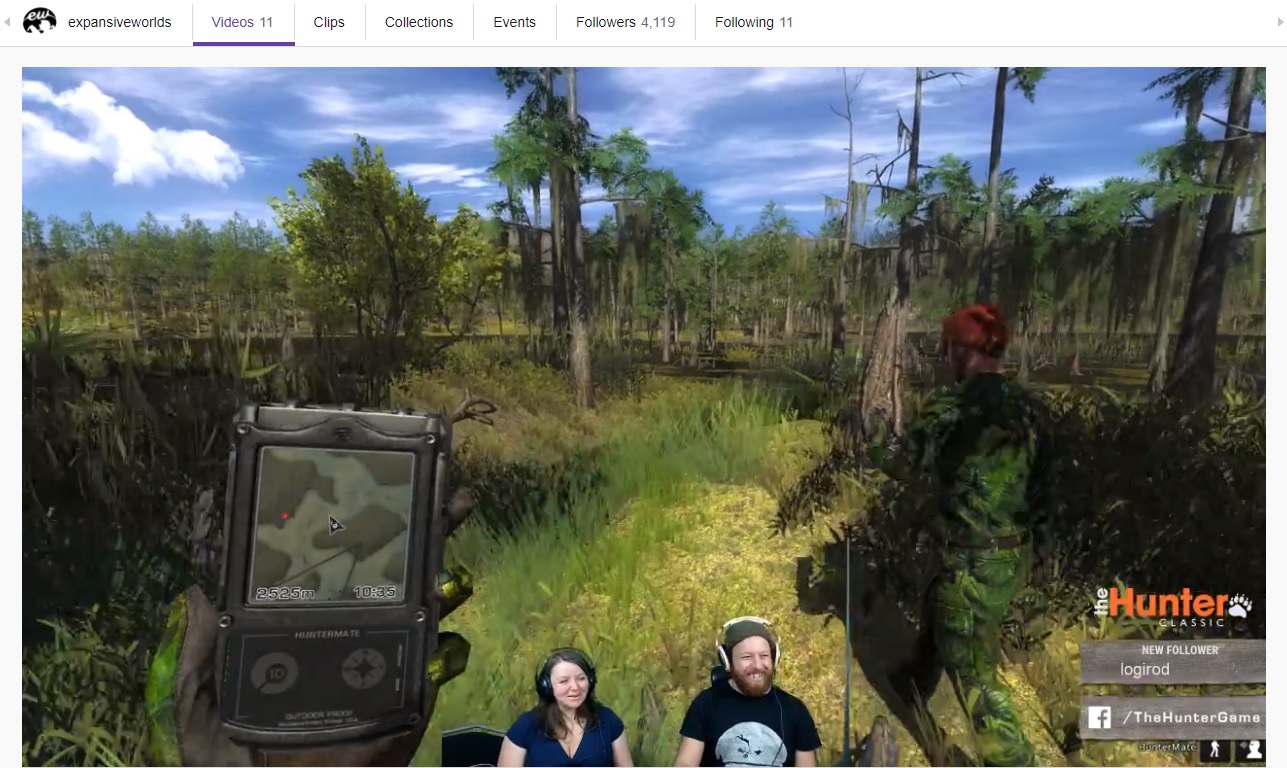The image size is (1287, 768).
Task: View the Following 11 tab
Action: tap(754, 22)
